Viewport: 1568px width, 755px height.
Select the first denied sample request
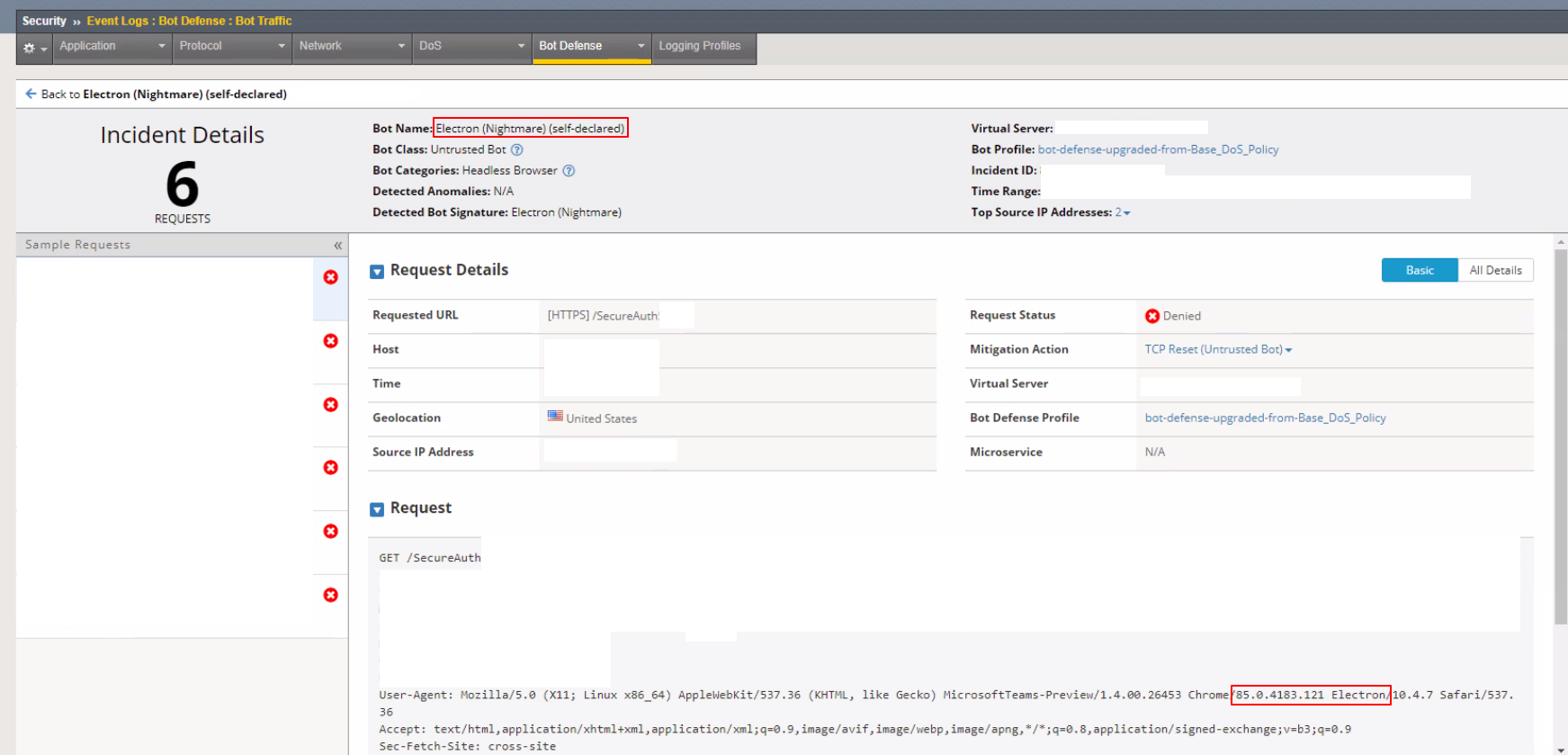331,277
